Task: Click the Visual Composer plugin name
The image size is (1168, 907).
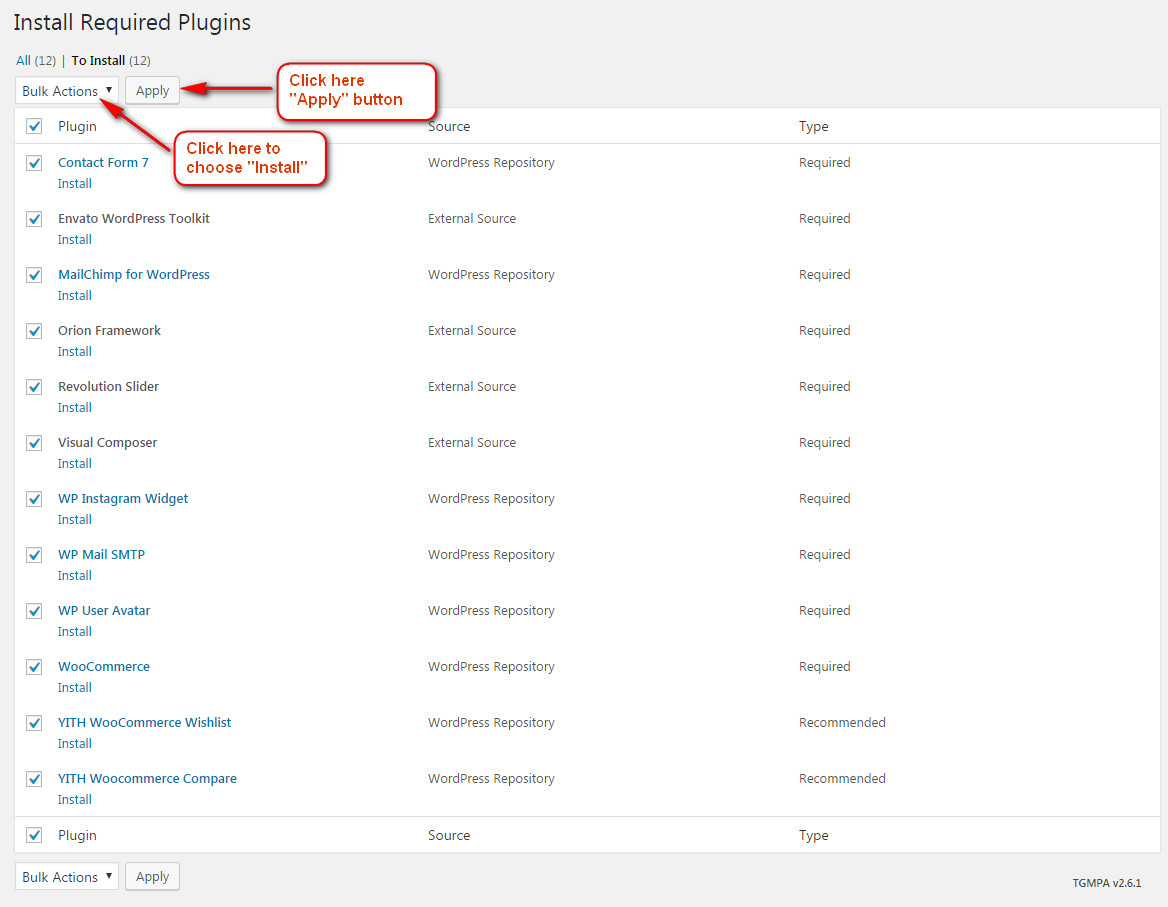Action: coord(107,442)
